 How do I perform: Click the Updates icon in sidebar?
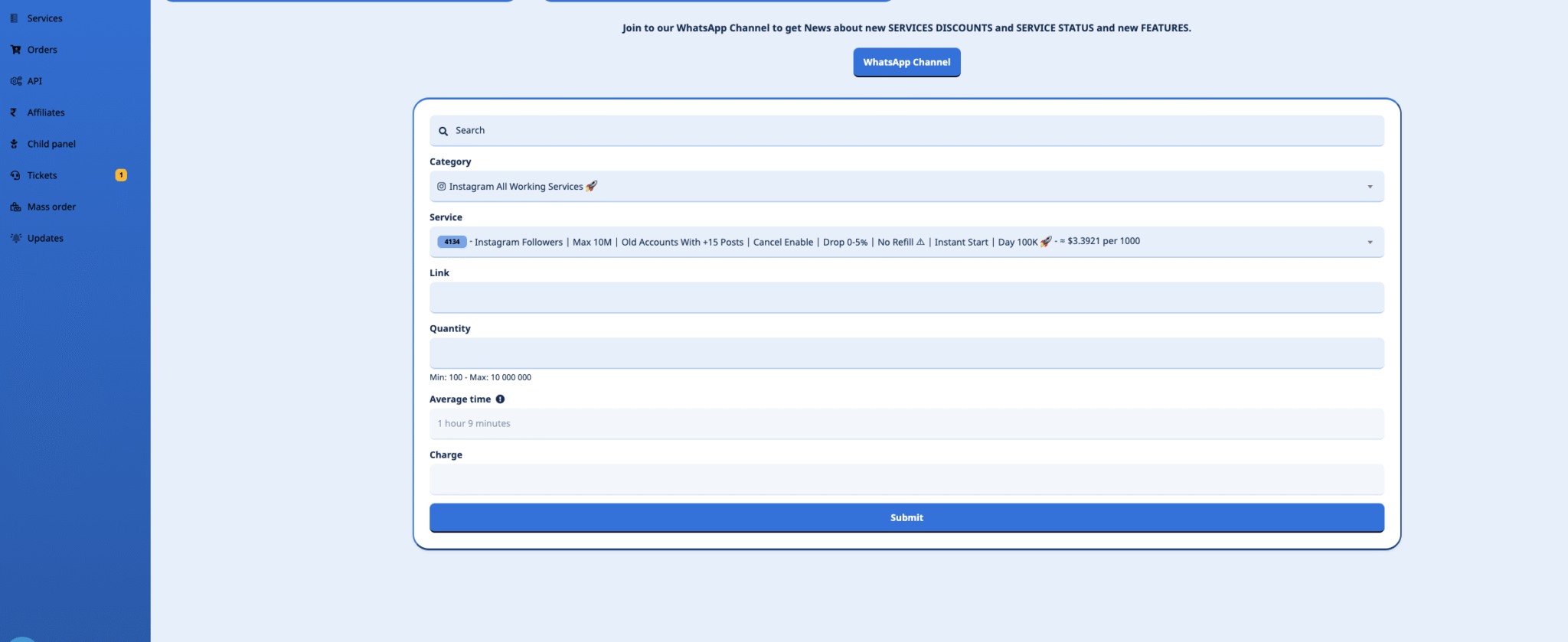(x=15, y=238)
